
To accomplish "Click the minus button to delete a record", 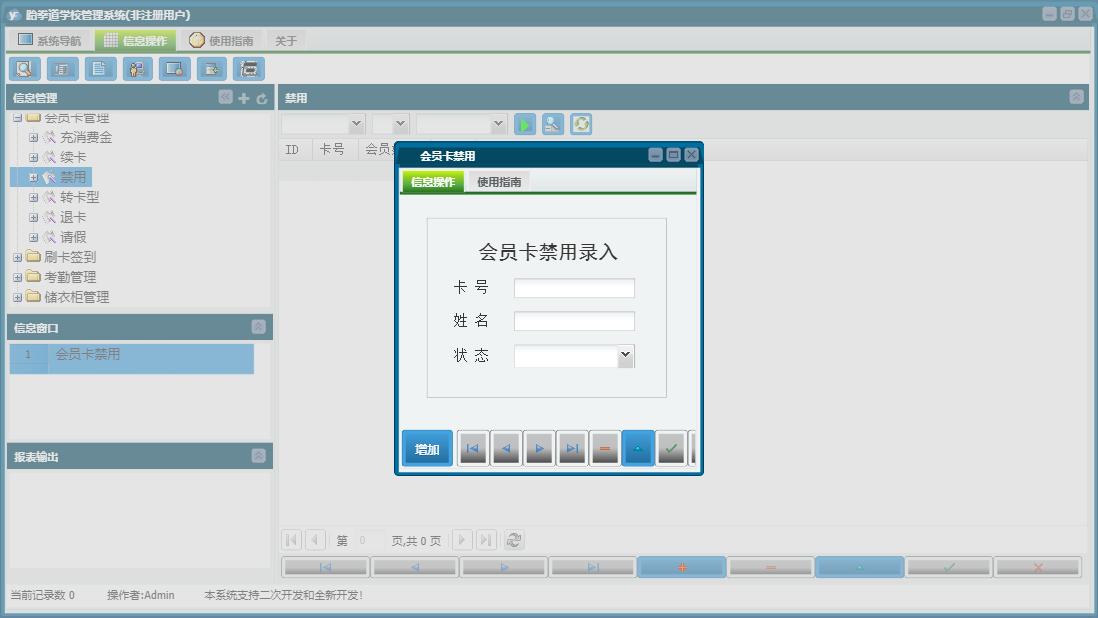I will pos(605,448).
